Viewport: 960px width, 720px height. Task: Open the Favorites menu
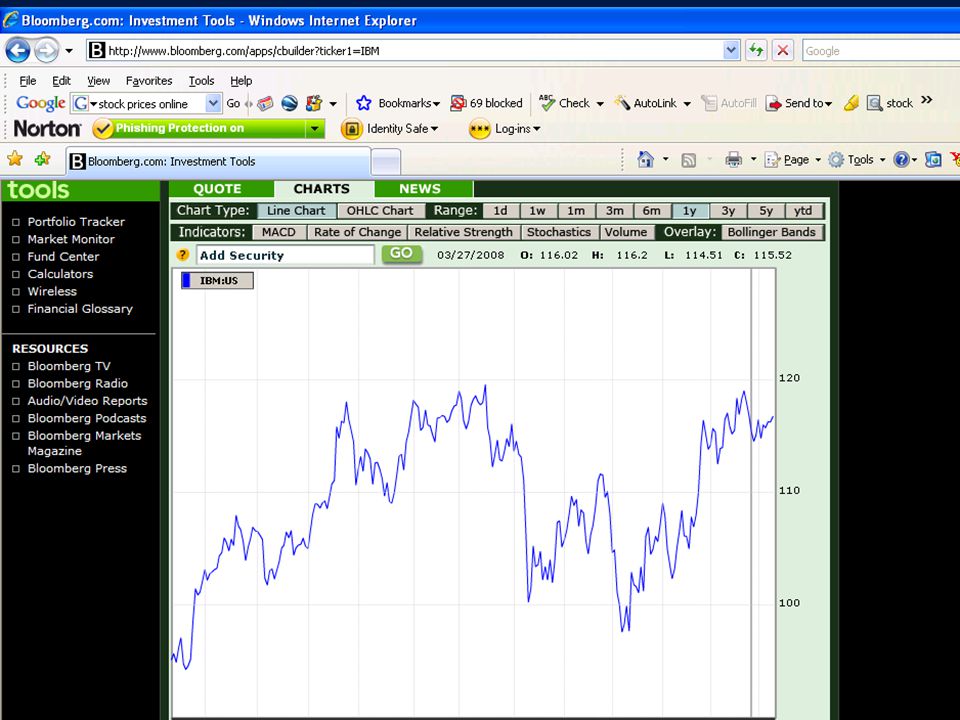(149, 81)
